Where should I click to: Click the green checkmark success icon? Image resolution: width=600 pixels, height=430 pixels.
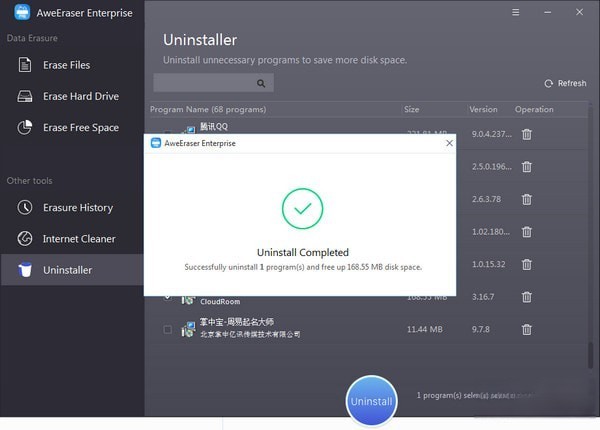point(303,208)
